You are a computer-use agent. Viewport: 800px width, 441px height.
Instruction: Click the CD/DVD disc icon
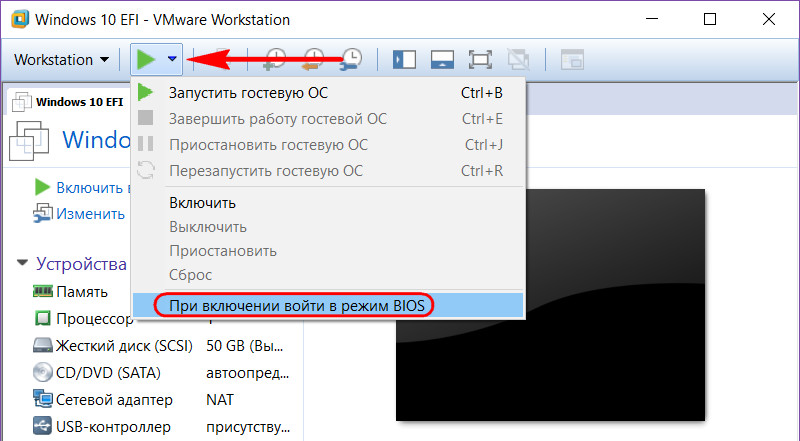[x=43, y=373]
